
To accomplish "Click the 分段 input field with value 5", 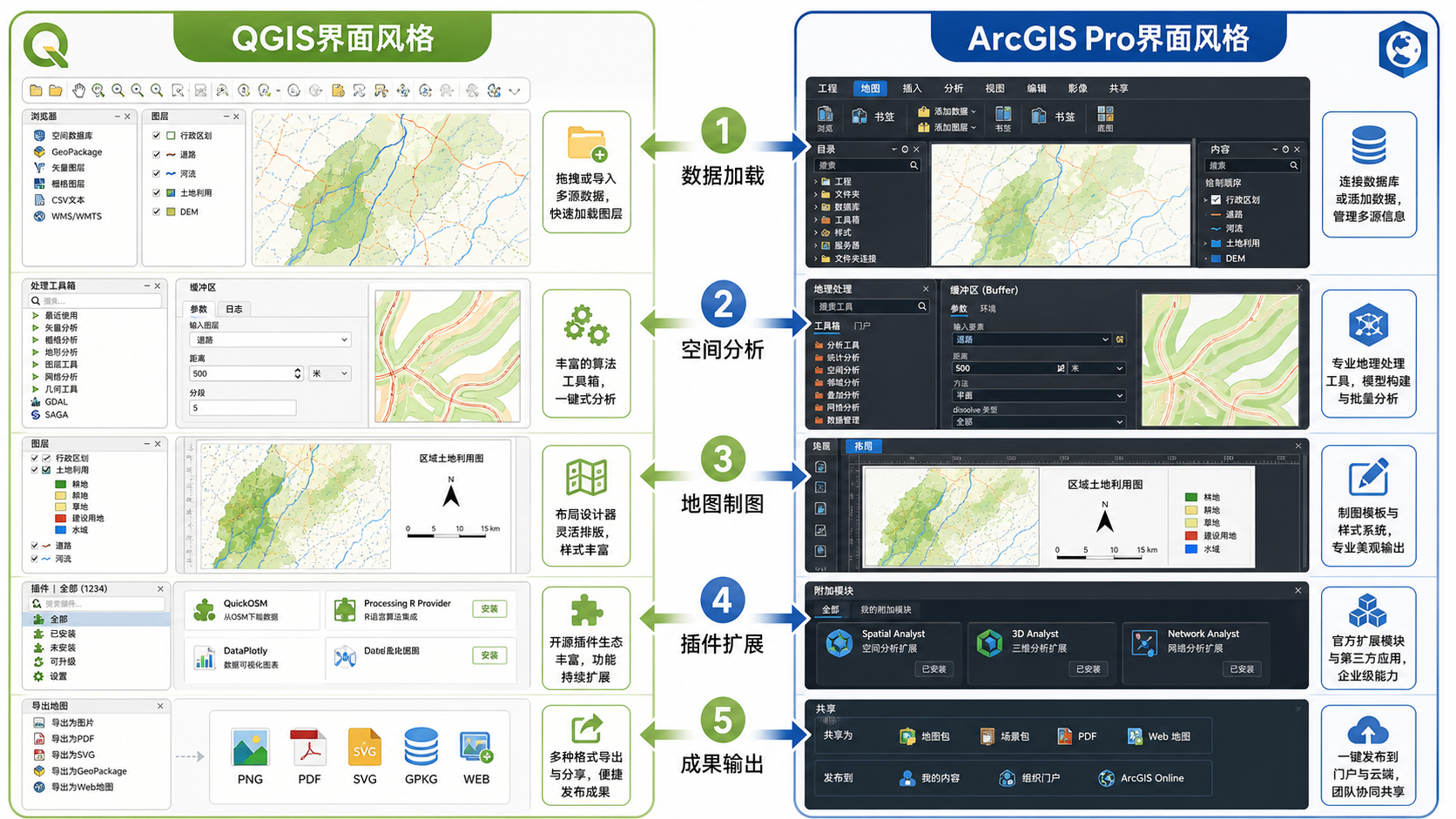I will coord(243,407).
